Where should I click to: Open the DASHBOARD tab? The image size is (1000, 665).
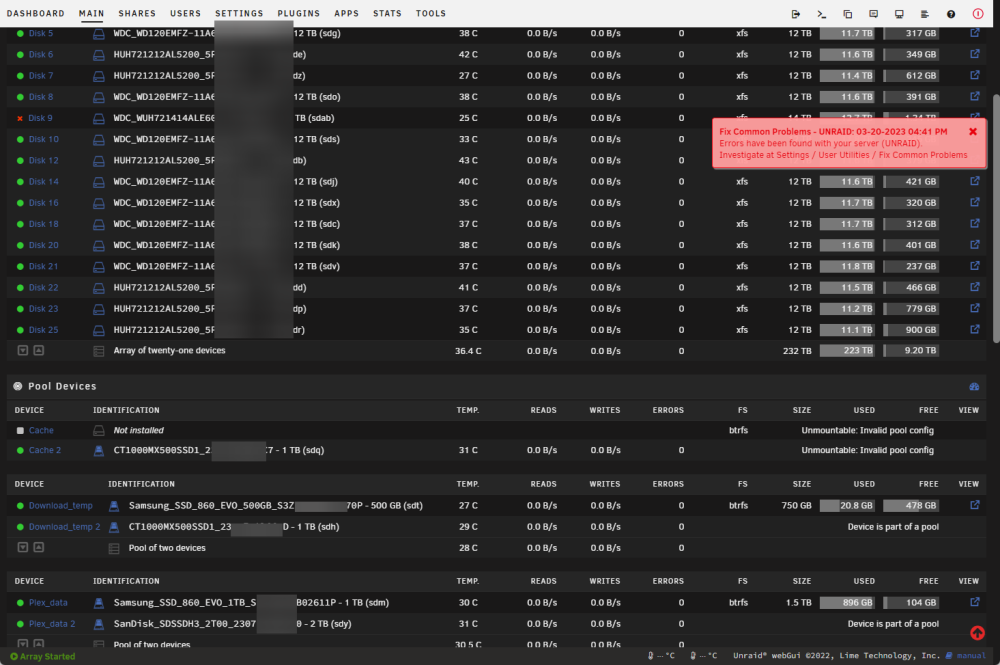pyautogui.click(x=36, y=13)
